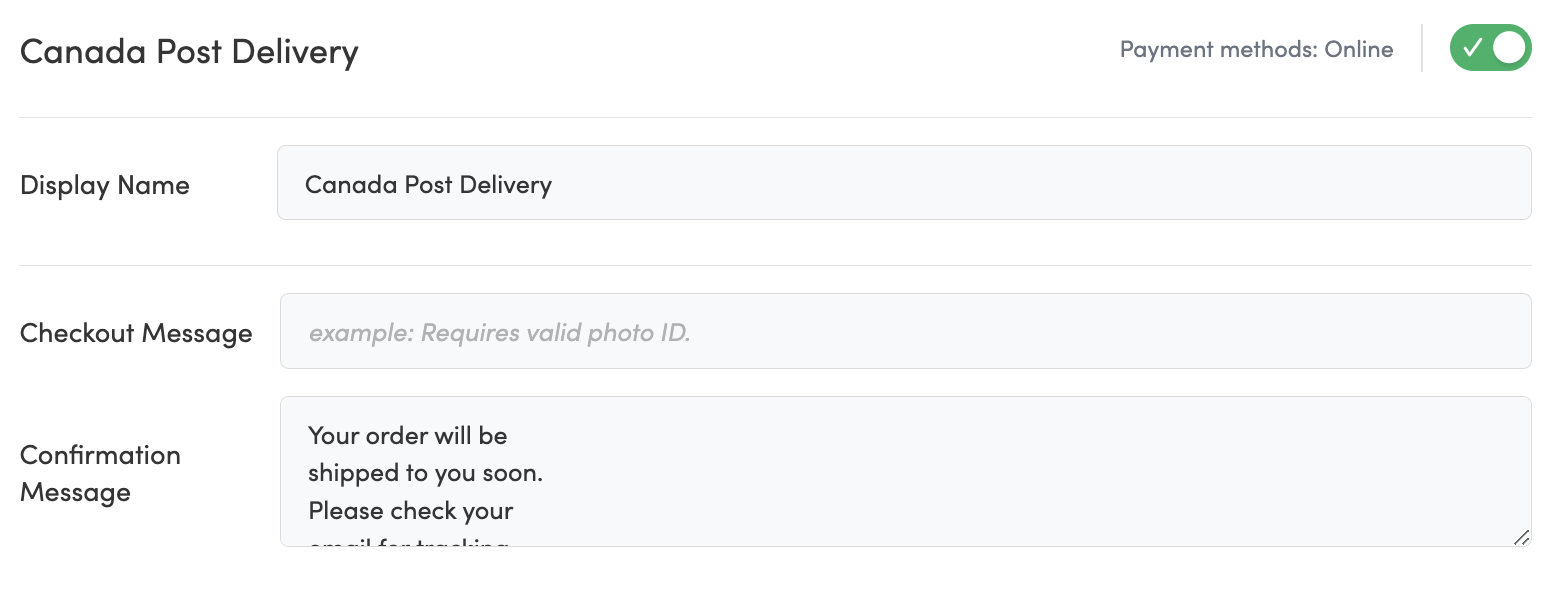1554x592 pixels.
Task: Click the partially hidden last textarea line
Action: coord(410,542)
